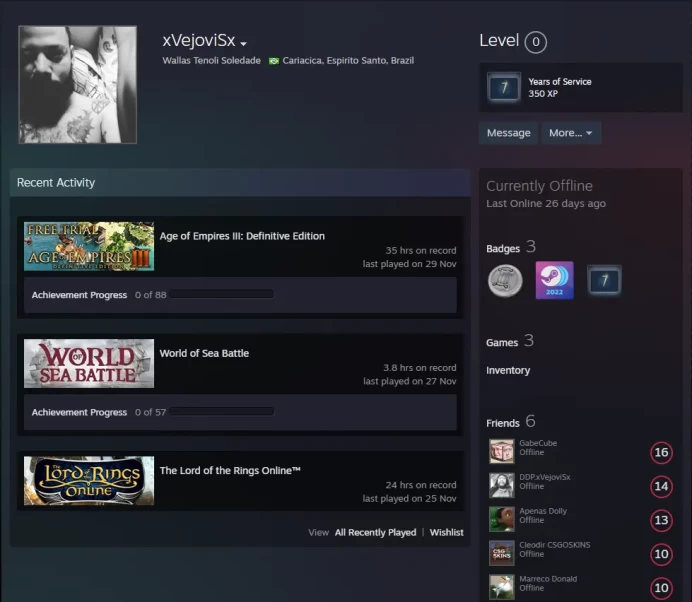Click the Steam 2022 replay badge
The height and width of the screenshot is (602, 692).
[x=555, y=280]
